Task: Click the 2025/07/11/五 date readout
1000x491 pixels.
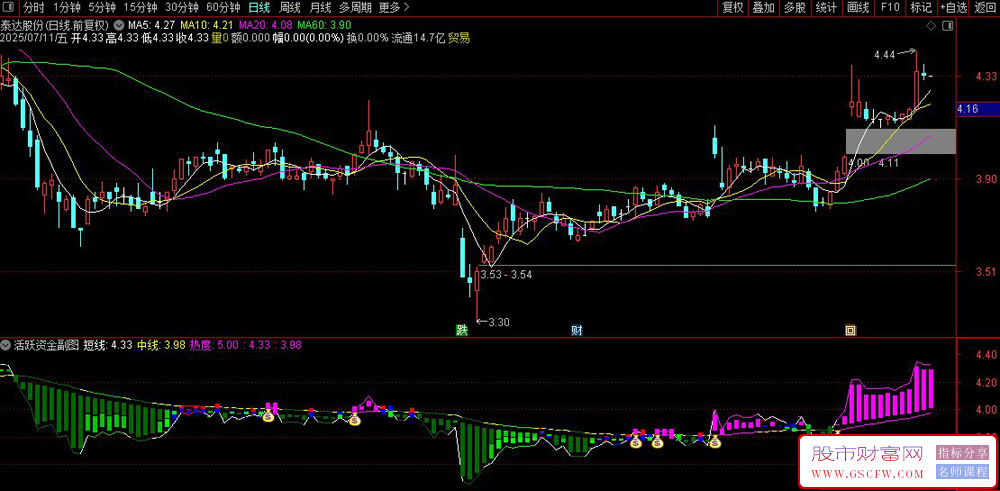Action: click(x=34, y=38)
